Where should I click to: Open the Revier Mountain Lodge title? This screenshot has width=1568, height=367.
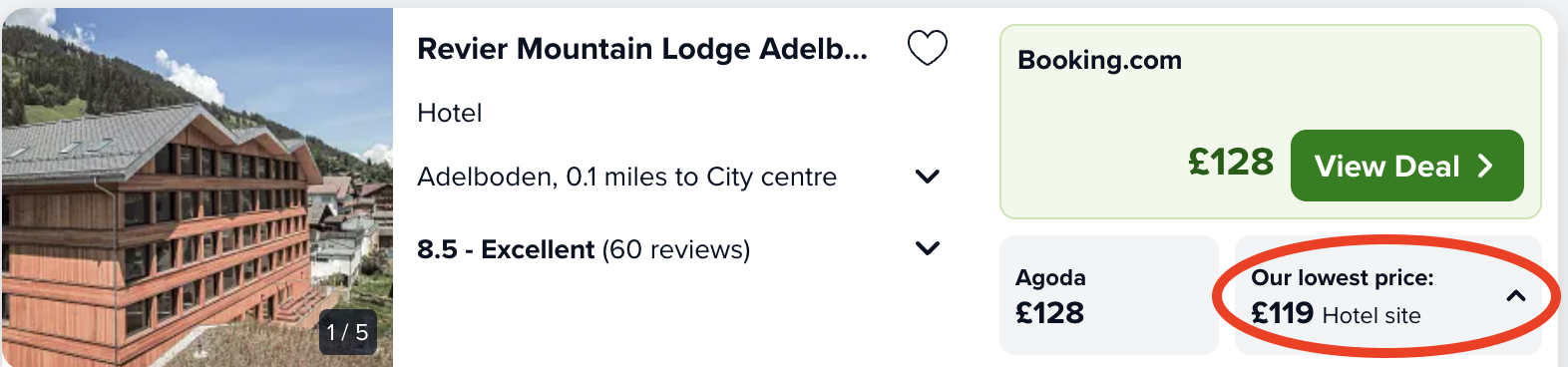642,49
